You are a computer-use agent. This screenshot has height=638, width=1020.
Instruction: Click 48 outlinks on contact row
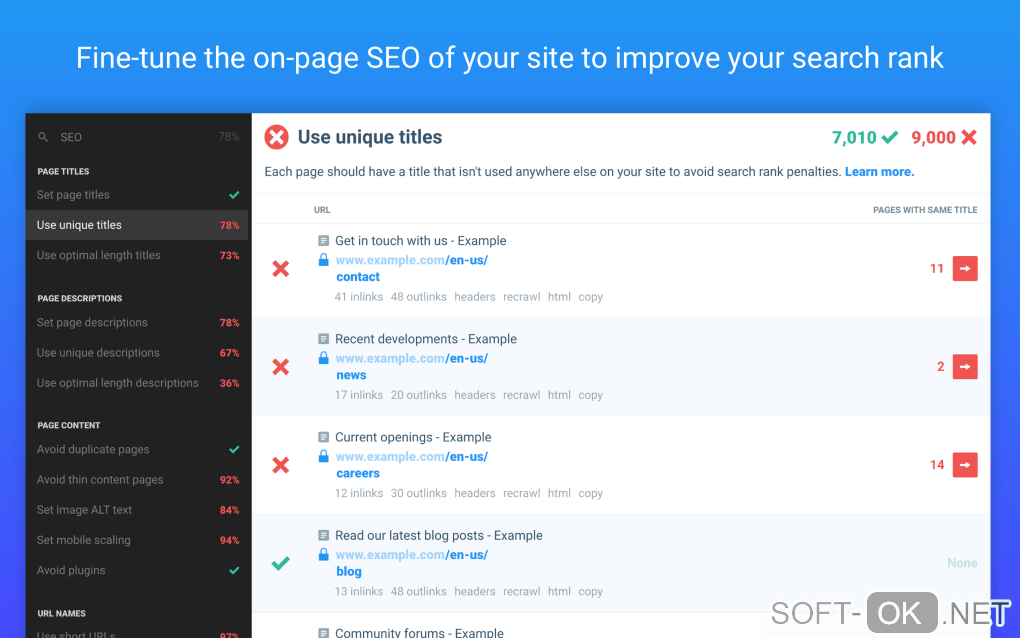[x=418, y=297]
